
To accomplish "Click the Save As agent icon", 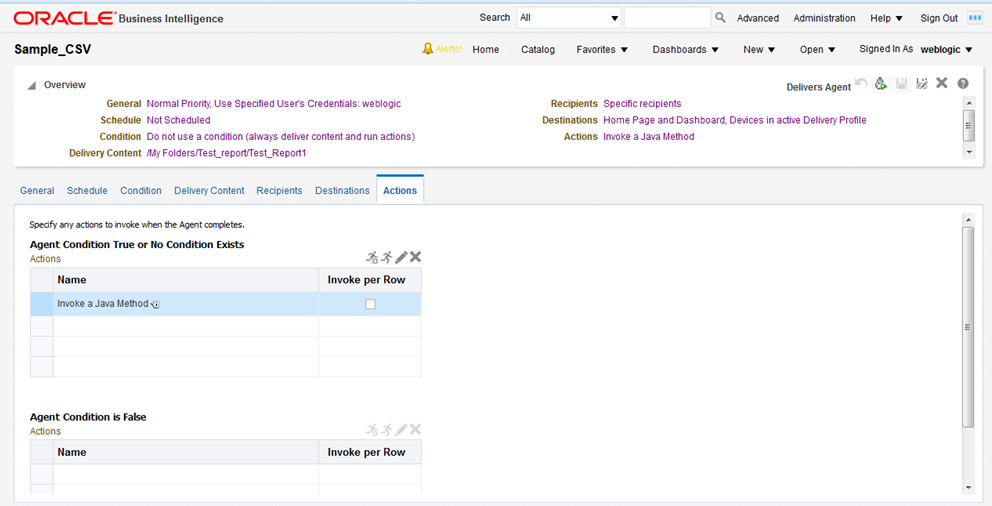I will click(x=922, y=83).
